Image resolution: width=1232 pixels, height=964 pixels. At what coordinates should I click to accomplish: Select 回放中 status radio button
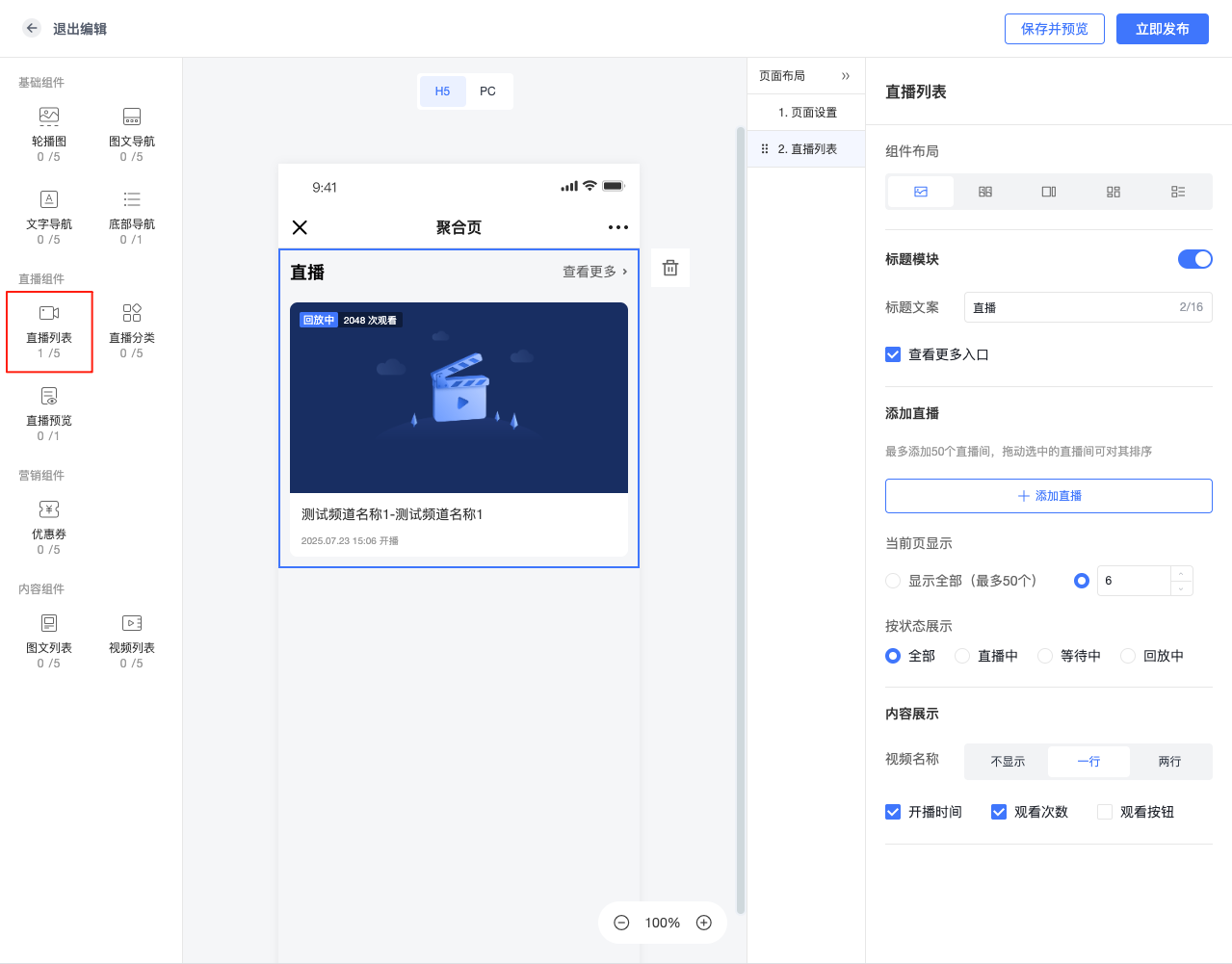1128,656
